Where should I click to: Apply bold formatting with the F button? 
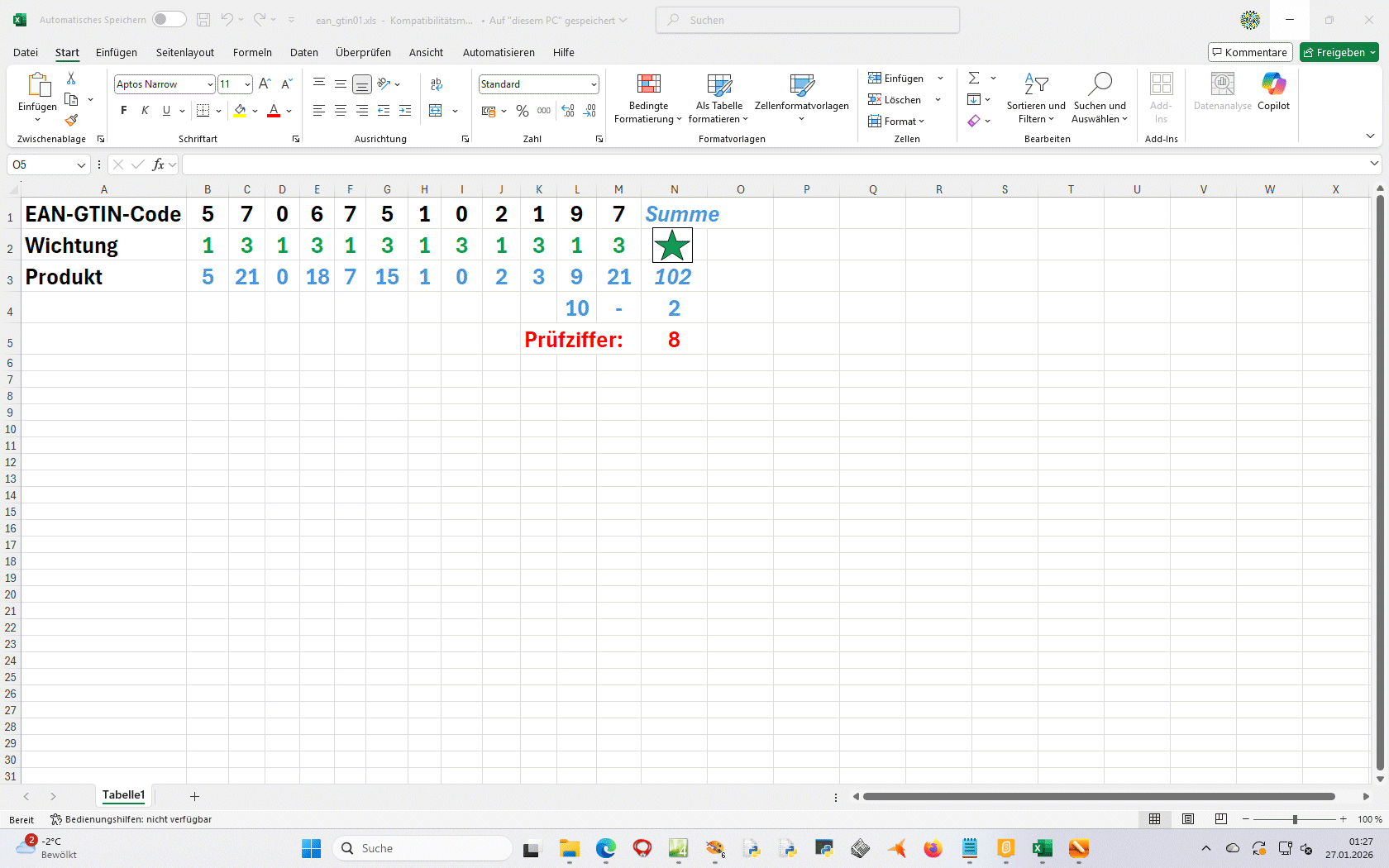coord(124,111)
